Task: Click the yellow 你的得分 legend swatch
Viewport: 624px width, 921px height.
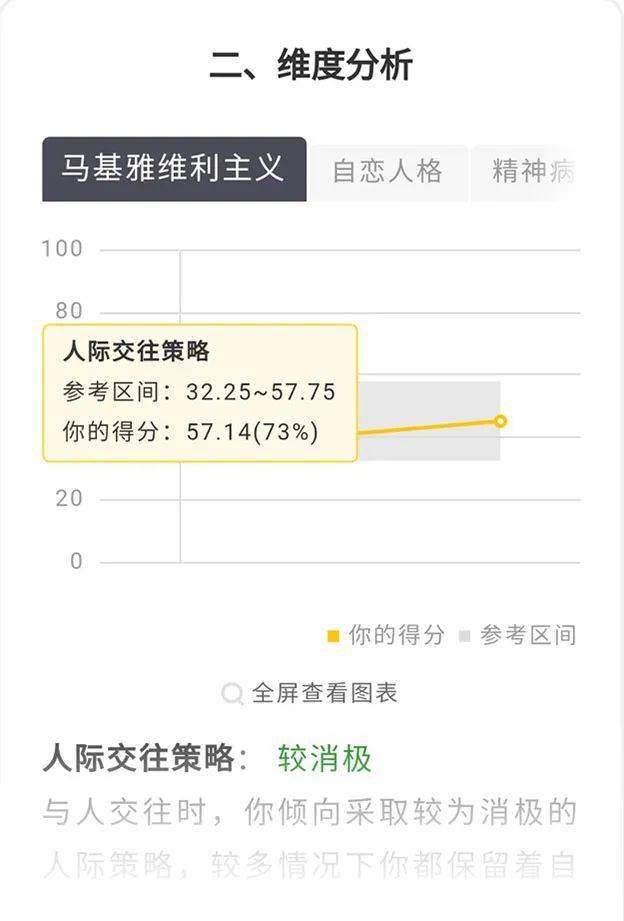Action: point(334,636)
